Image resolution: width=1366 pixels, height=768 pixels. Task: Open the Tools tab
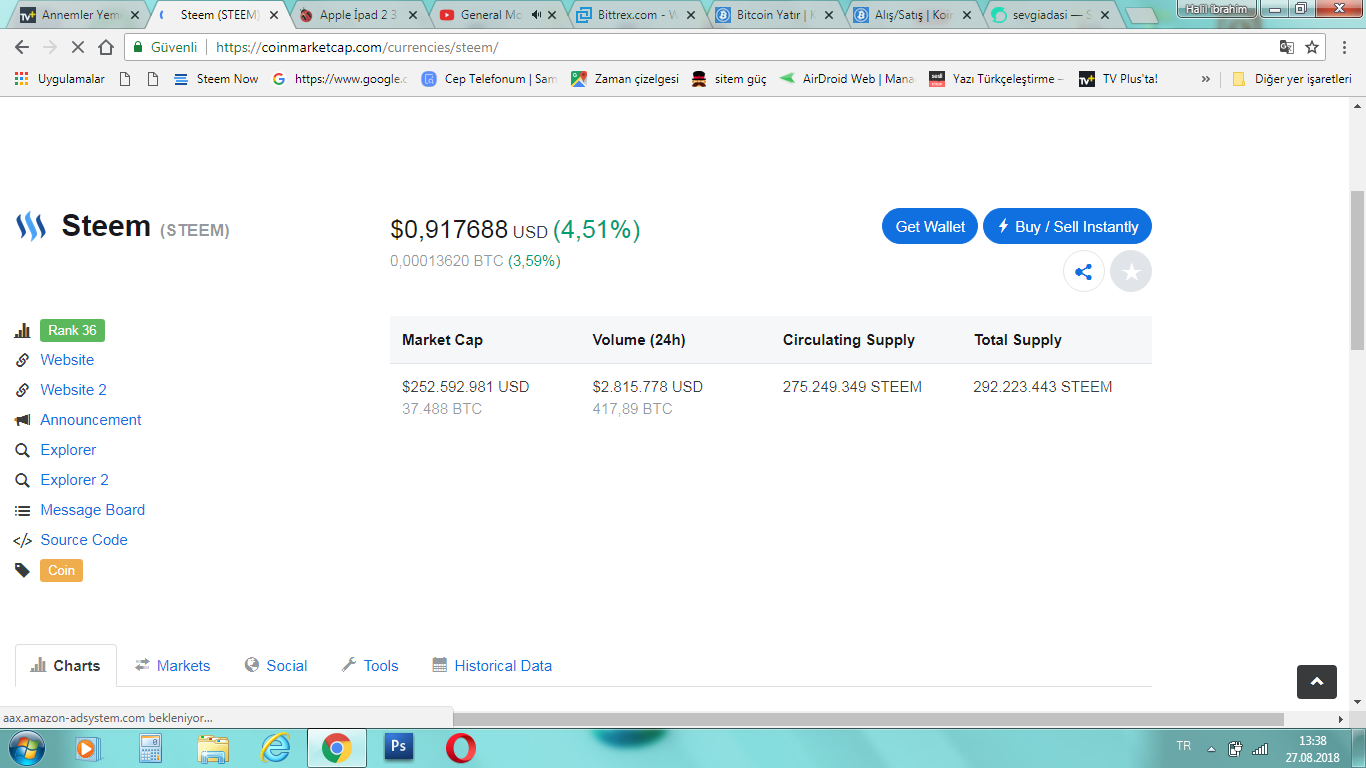pyautogui.click(x=370, y=666)
